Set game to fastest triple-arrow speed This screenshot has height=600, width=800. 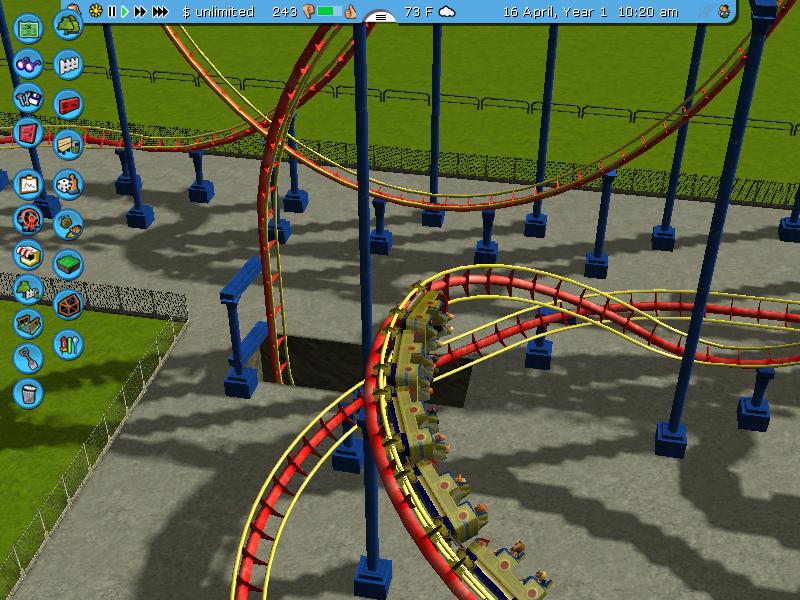pos(159,12)
